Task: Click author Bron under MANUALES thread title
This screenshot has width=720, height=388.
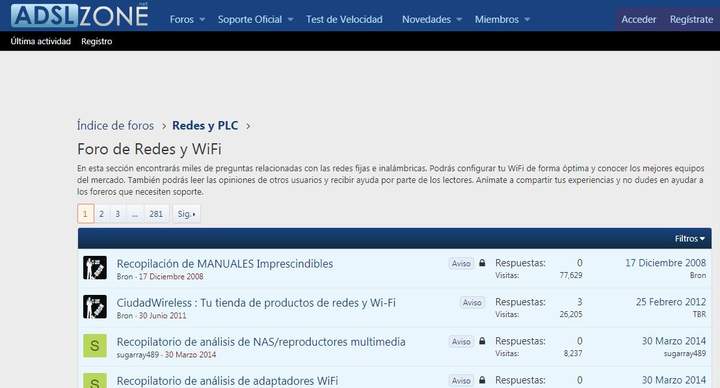Action: click(124, 276)
